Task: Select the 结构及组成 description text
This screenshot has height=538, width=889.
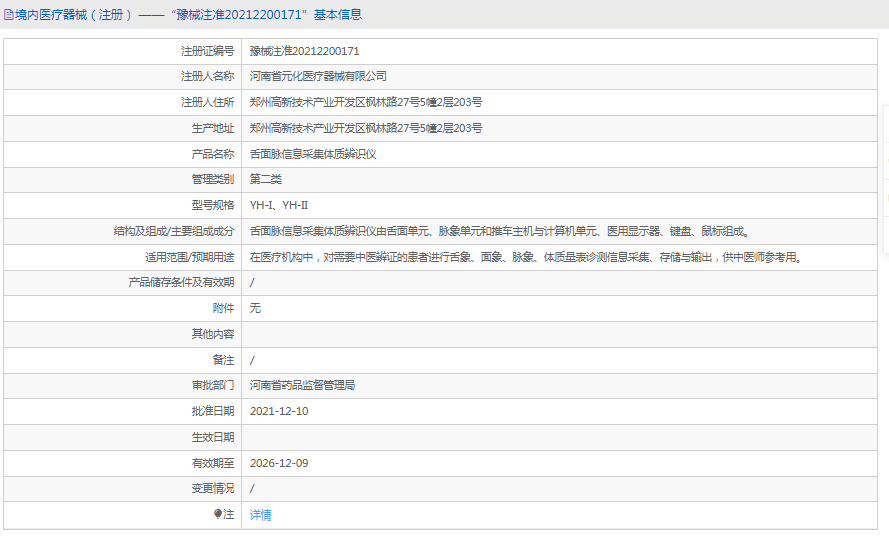Action: point(499,231)
